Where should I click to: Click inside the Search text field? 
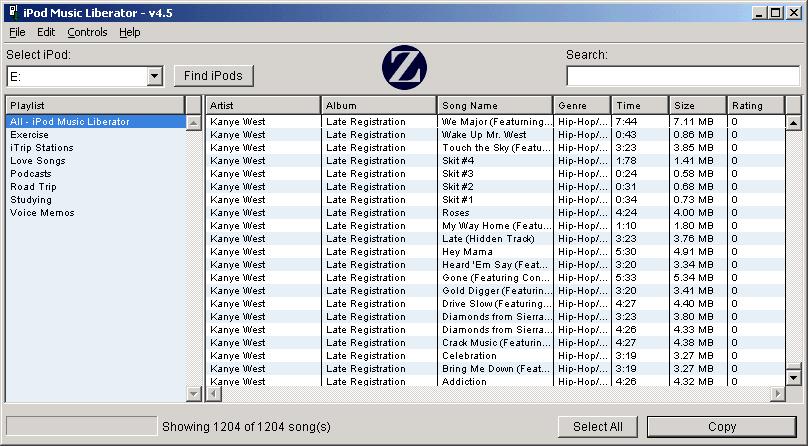click(683, 76)
